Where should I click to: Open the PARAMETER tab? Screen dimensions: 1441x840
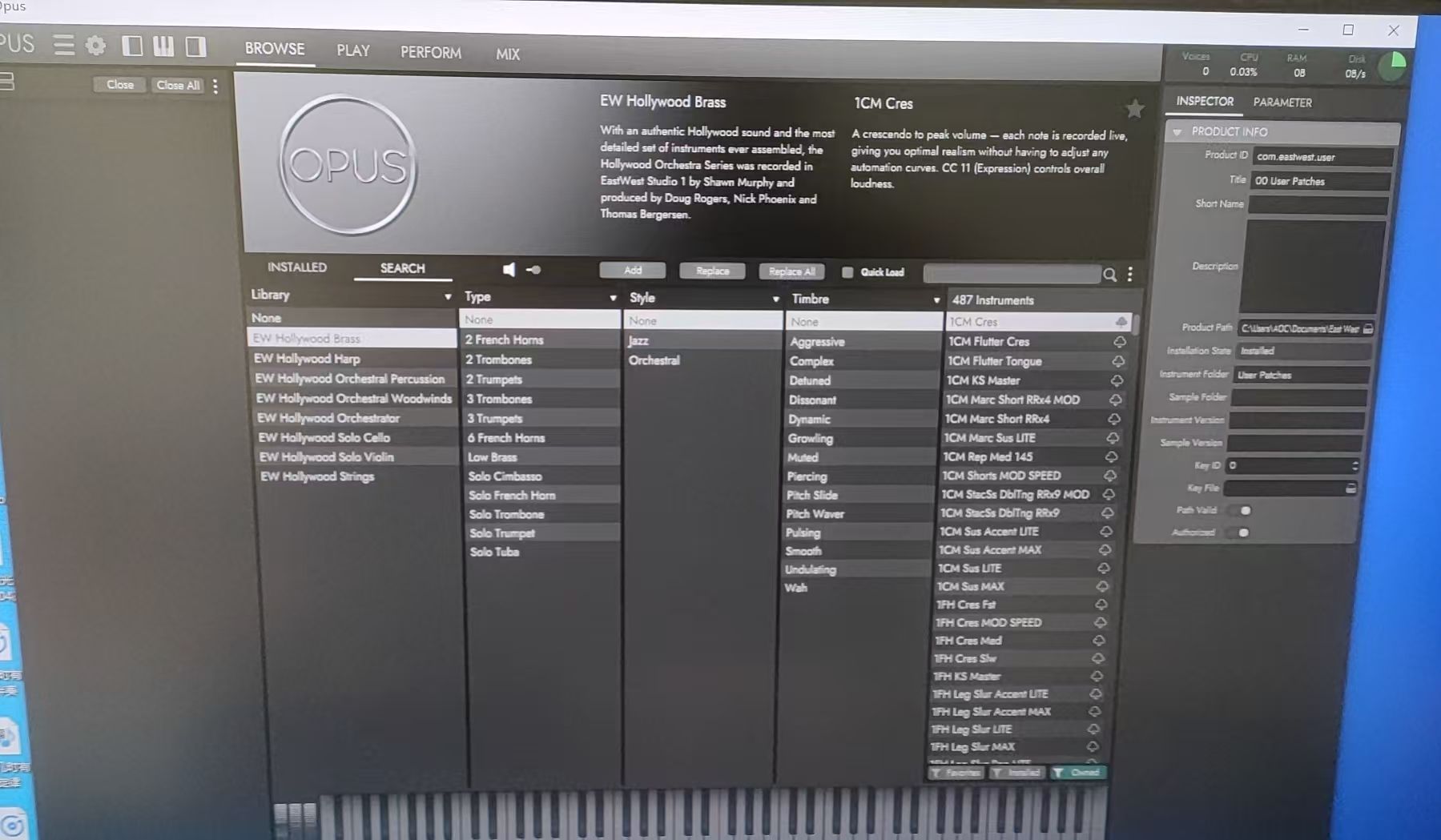pyautogui.click(x=1282, y=102)
